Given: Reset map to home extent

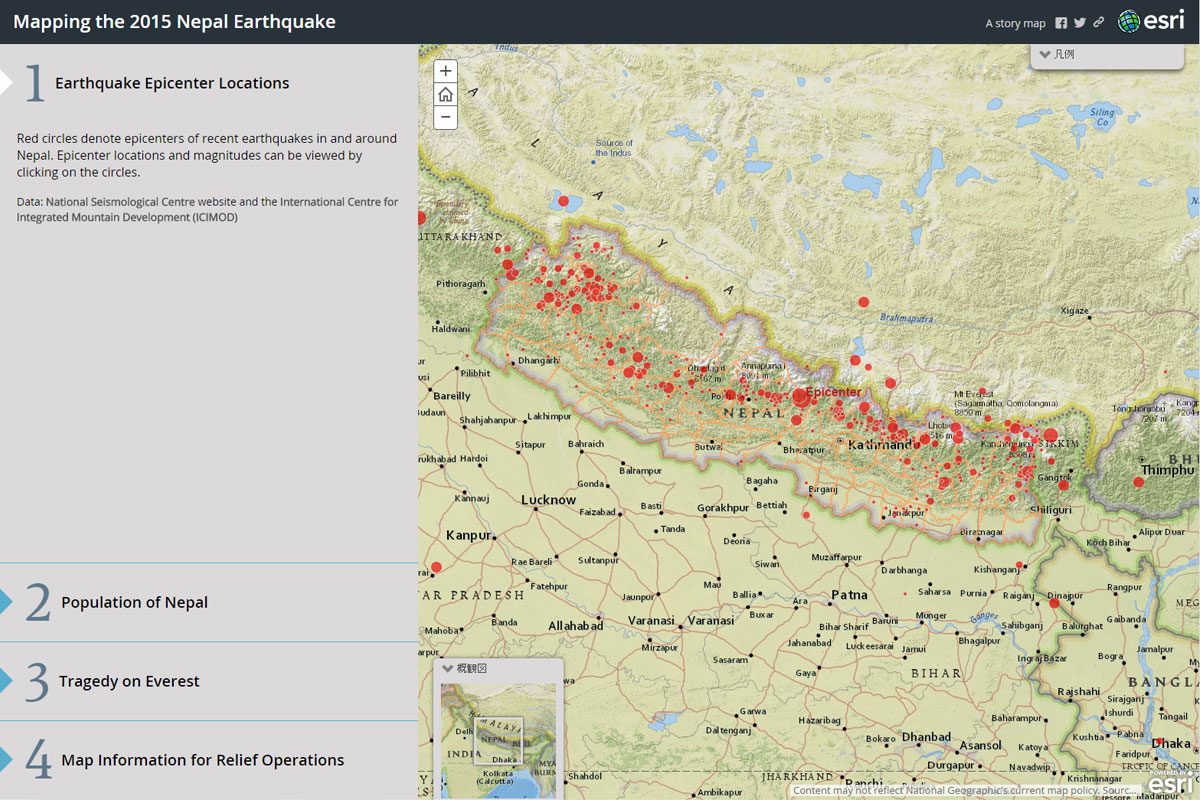Looking at the screenshot, I should pos(446,94).
